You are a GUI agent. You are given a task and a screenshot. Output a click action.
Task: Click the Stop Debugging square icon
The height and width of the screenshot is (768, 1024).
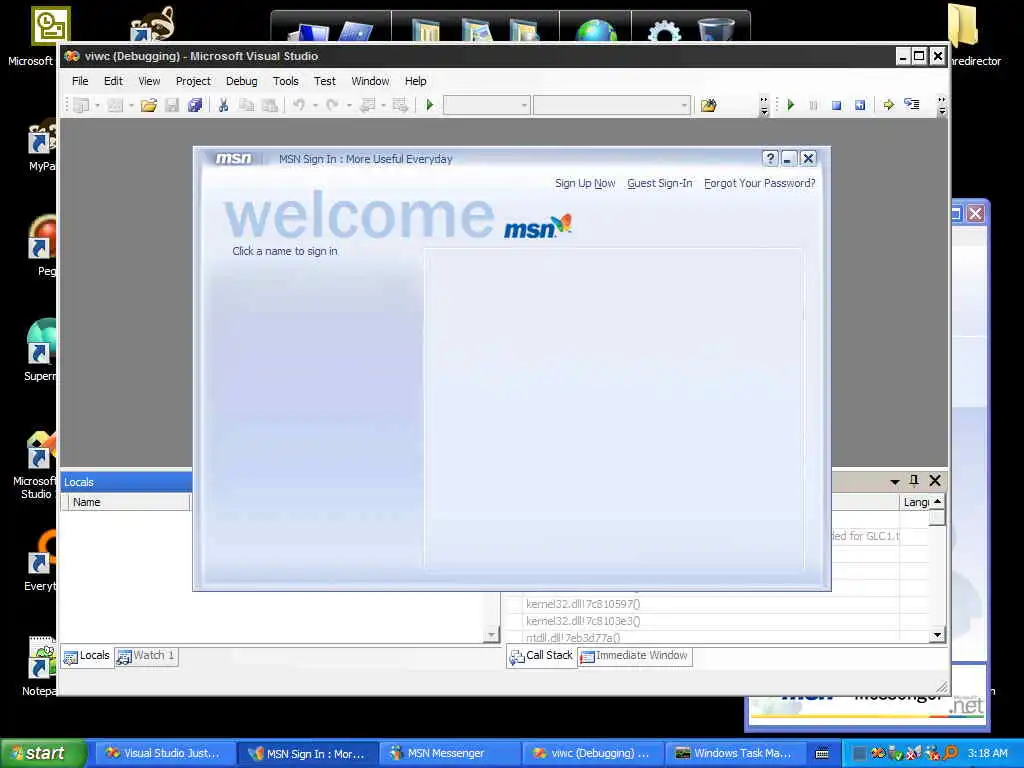point(837,105)
